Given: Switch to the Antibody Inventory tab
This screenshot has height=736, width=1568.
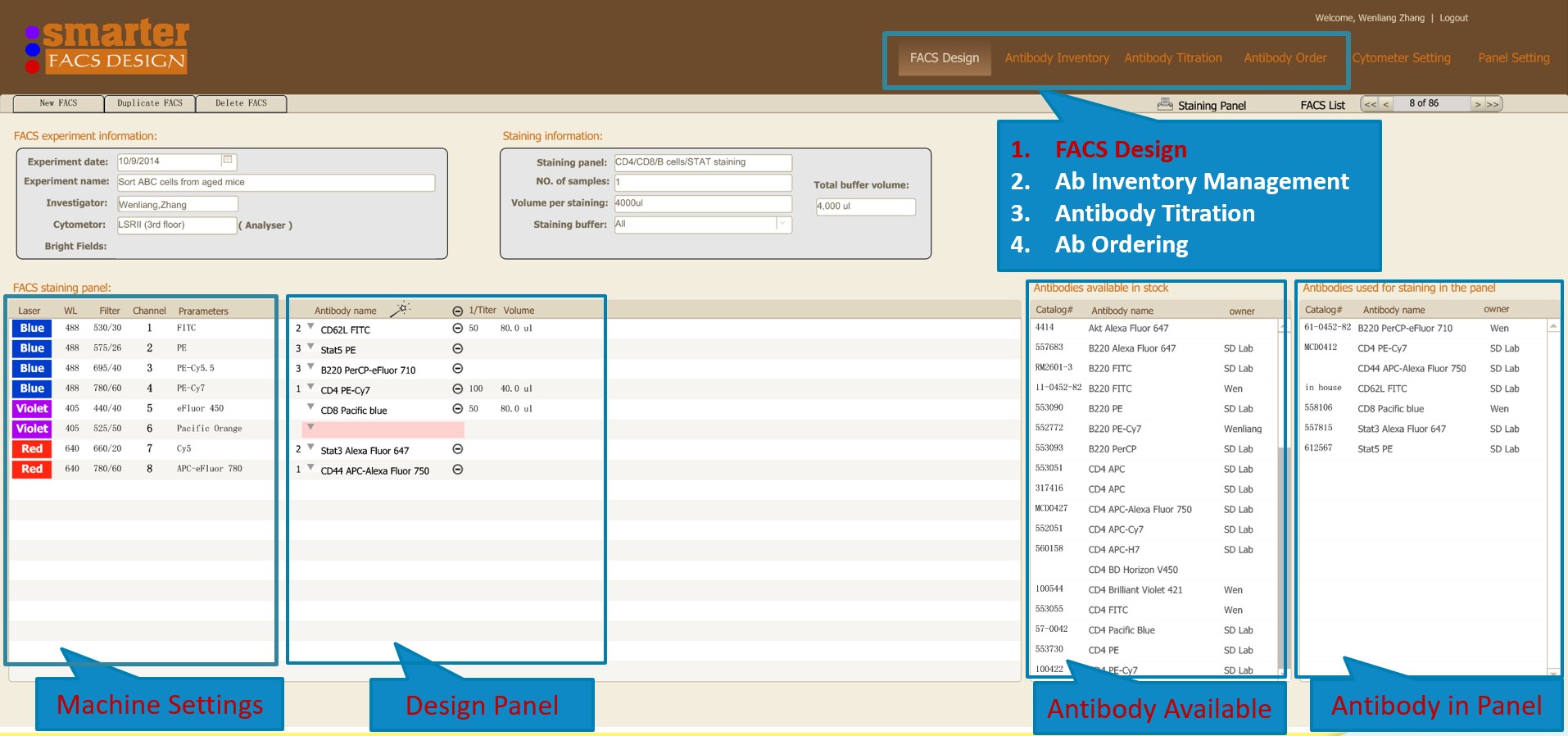Looking at the screenshot, I should point(1056,58).
